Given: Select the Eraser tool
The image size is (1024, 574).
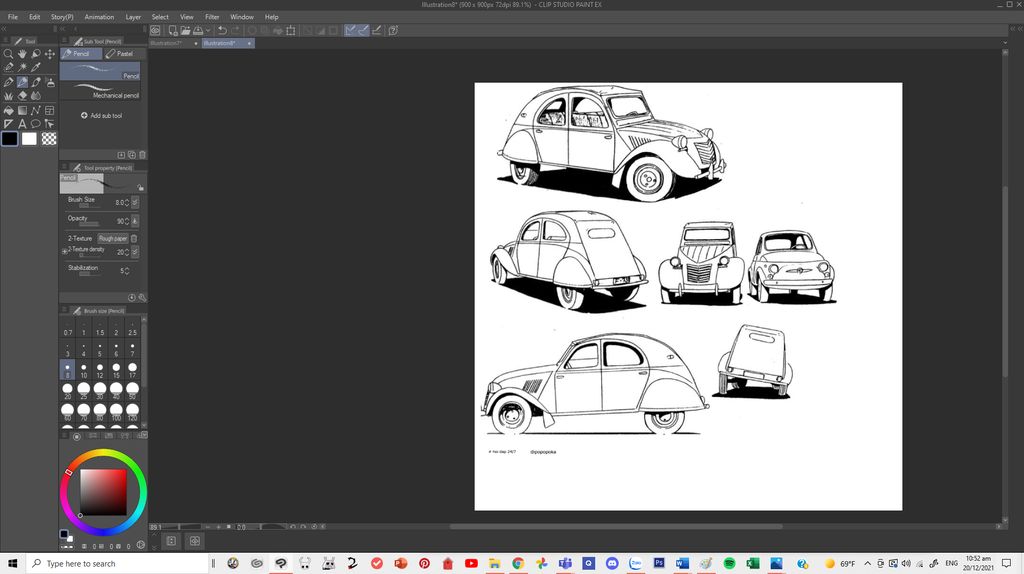Looking at the screenshot, I should (22, 96).
